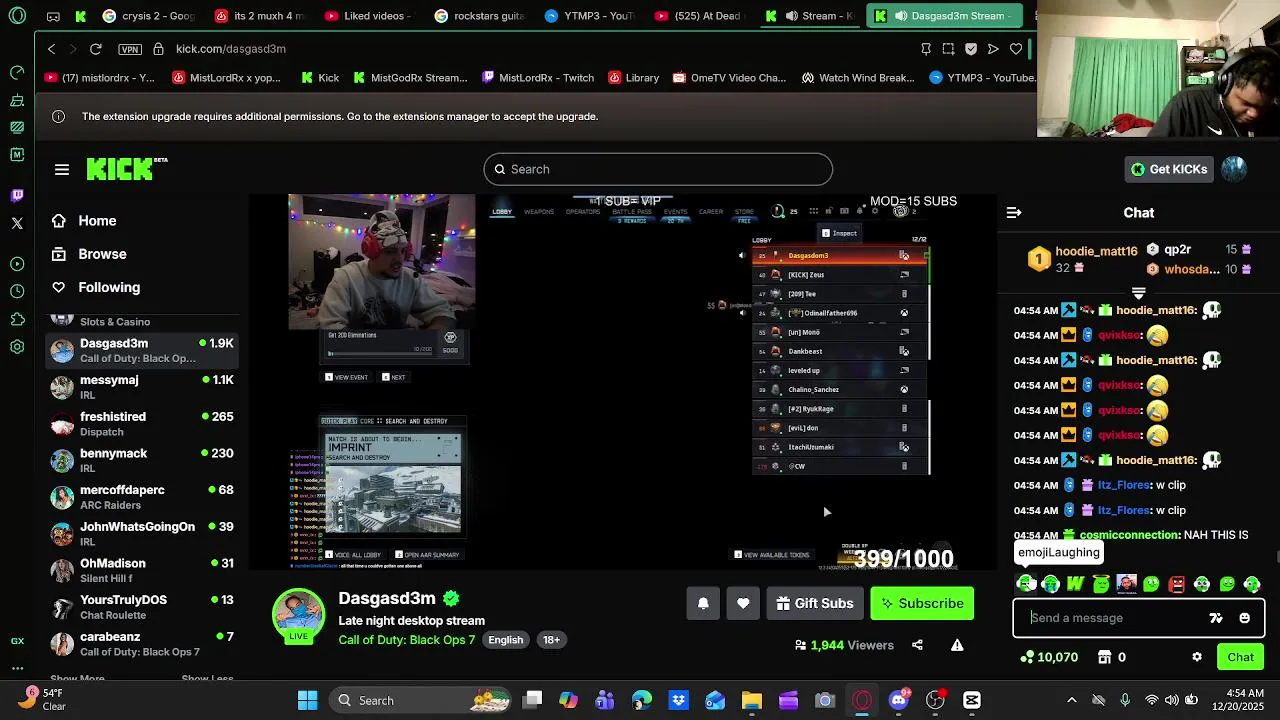Screen dimensions: 1280x720
Task: Go to Home in Kick sidebar
Action: click(x=97, y=221)
